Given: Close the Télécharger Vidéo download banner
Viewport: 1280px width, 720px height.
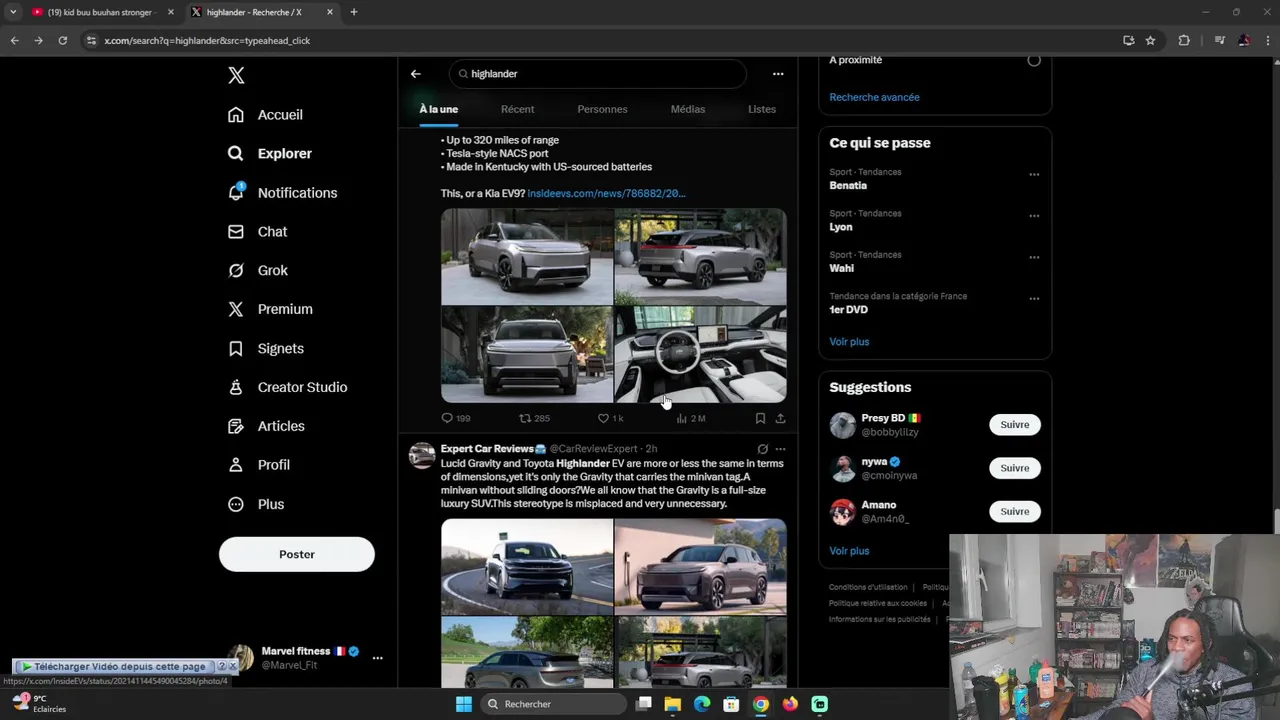Looking at the screenshot, I should click(x=233, y=666).
